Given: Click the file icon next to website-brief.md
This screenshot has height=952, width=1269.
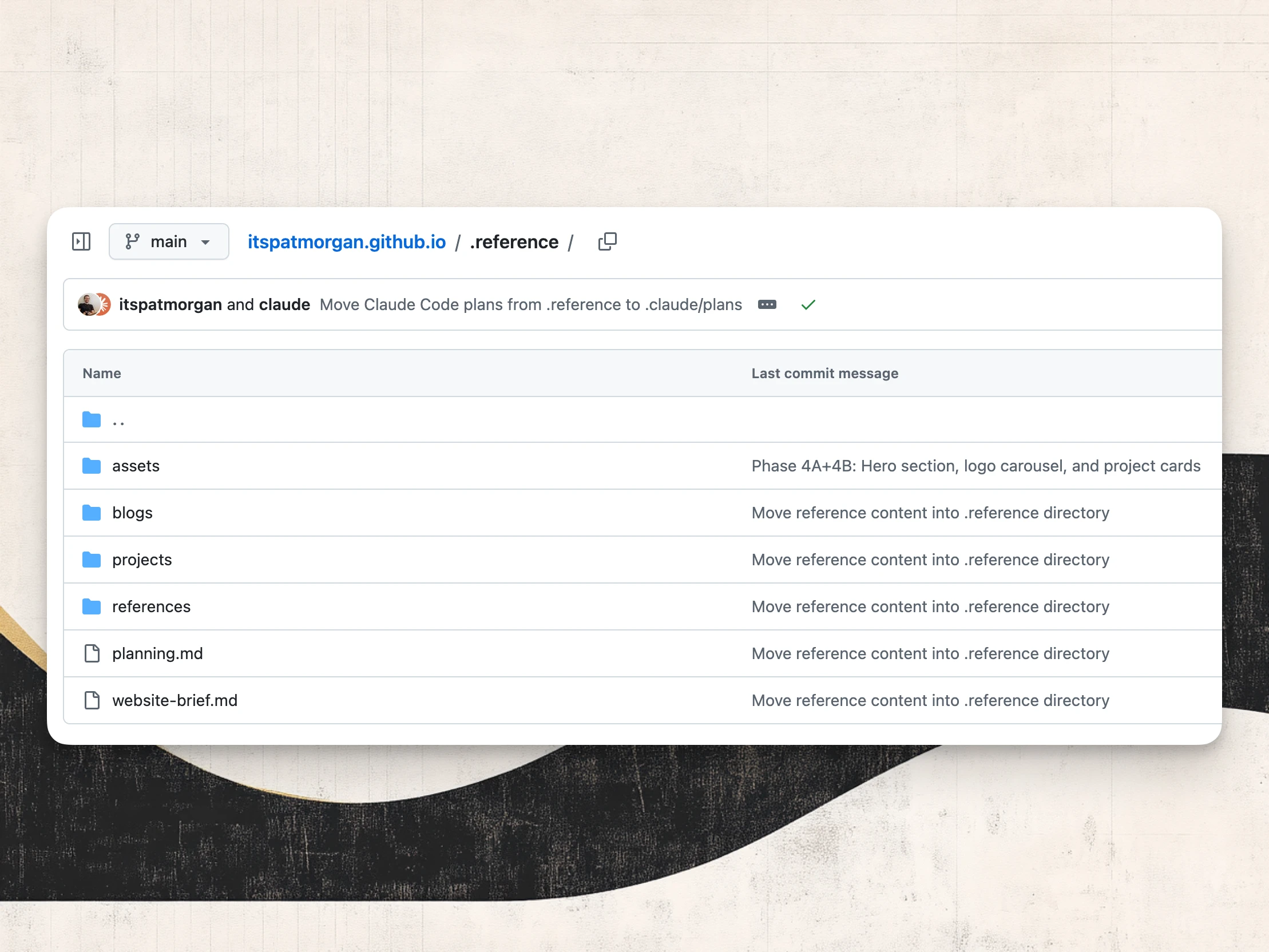Looking at the screenshot, I should [92, 701].
